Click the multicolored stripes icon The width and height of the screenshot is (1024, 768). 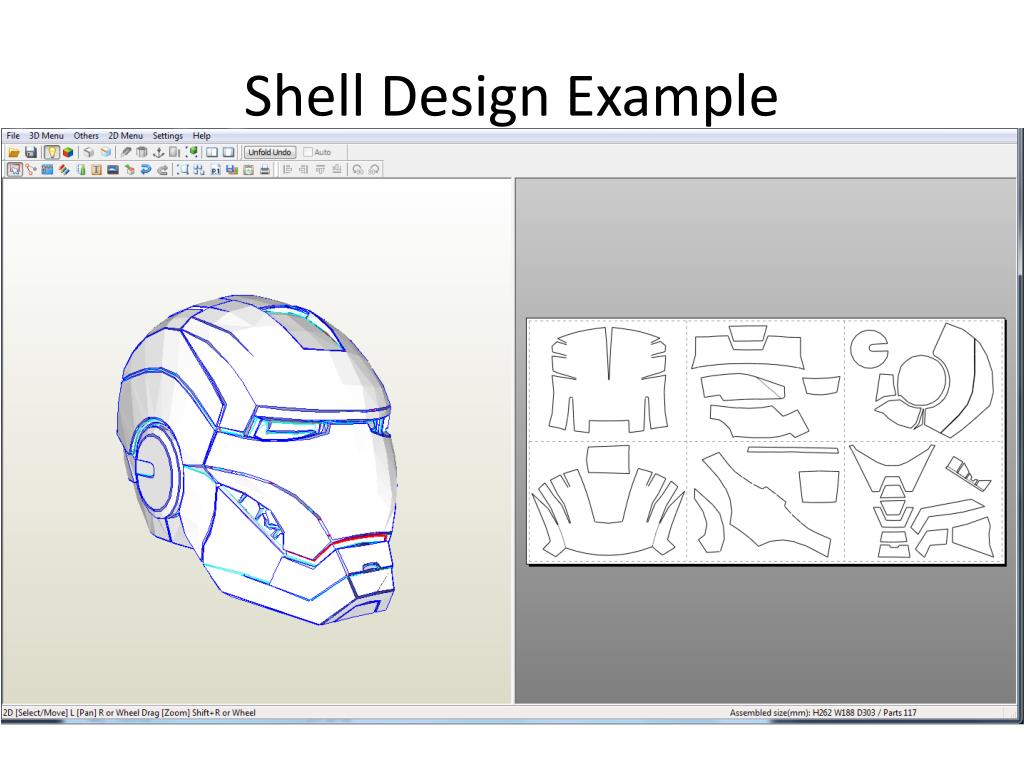click(x=64, y=170)
